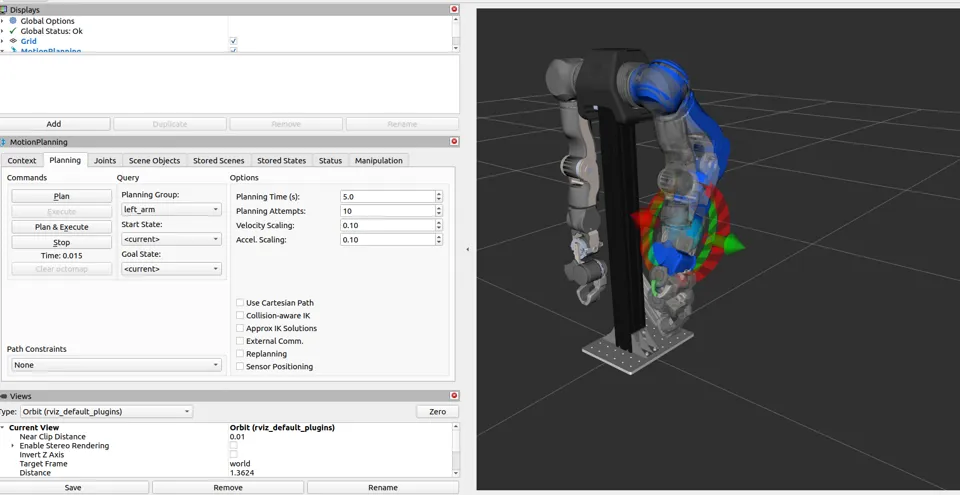Switch to the Joints tab
The height and width of the screenshot is (495, 960).
(x=105, y=161)
